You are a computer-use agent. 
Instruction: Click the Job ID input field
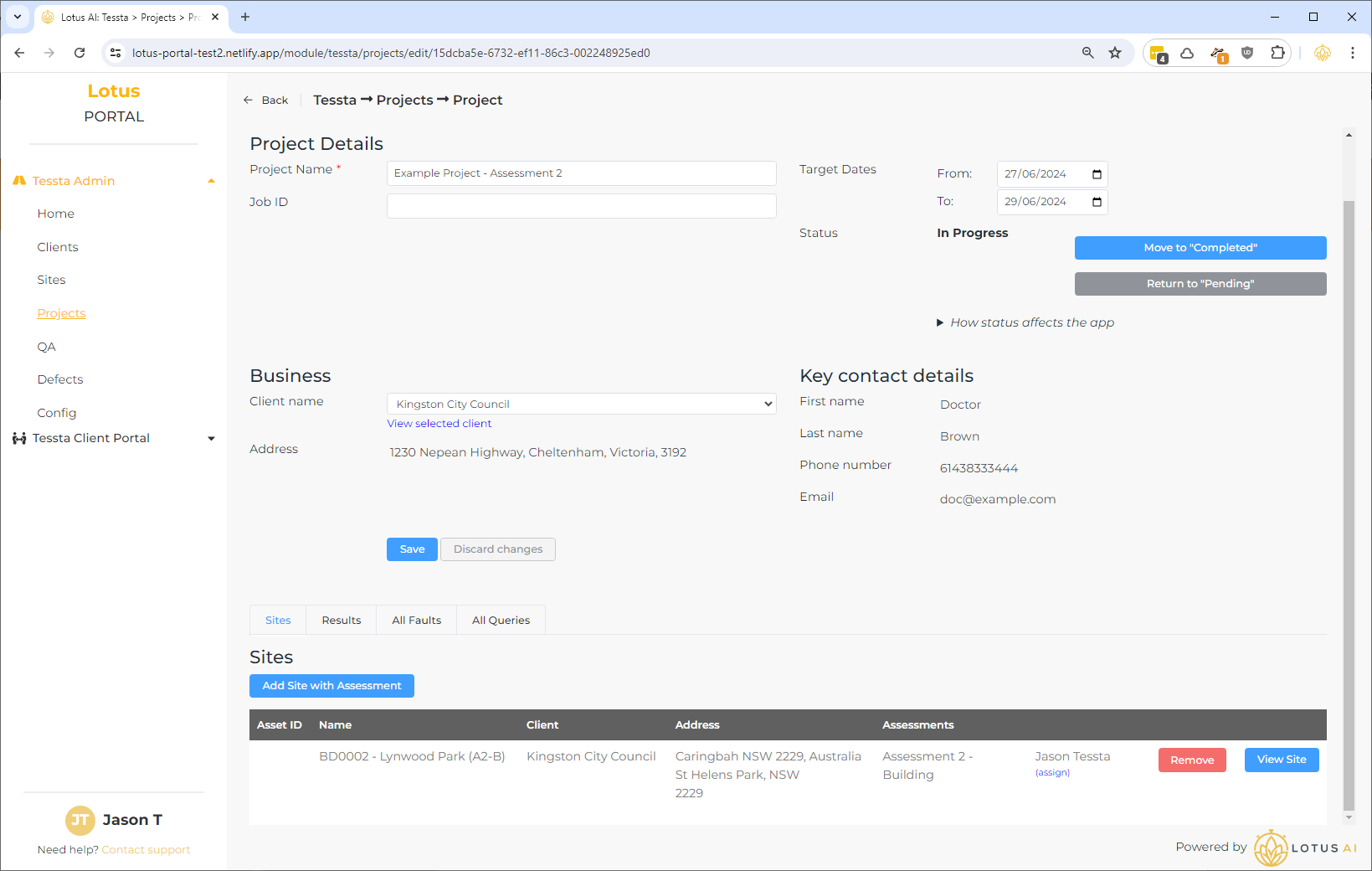[581, 206]
